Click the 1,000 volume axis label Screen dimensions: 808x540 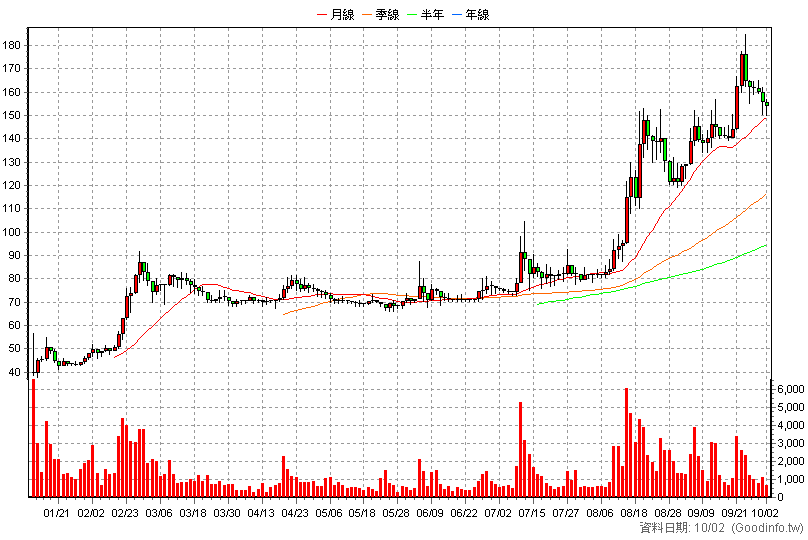(x=790, y=479)
